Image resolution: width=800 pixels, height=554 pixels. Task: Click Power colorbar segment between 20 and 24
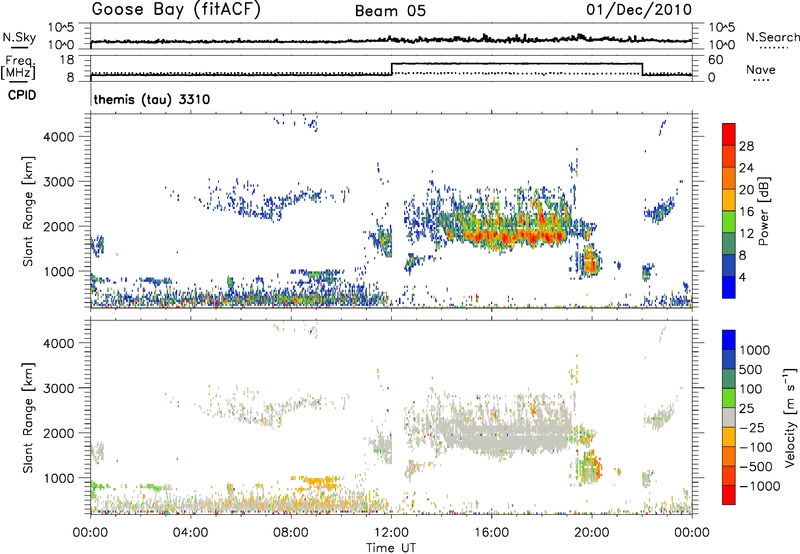729,178
